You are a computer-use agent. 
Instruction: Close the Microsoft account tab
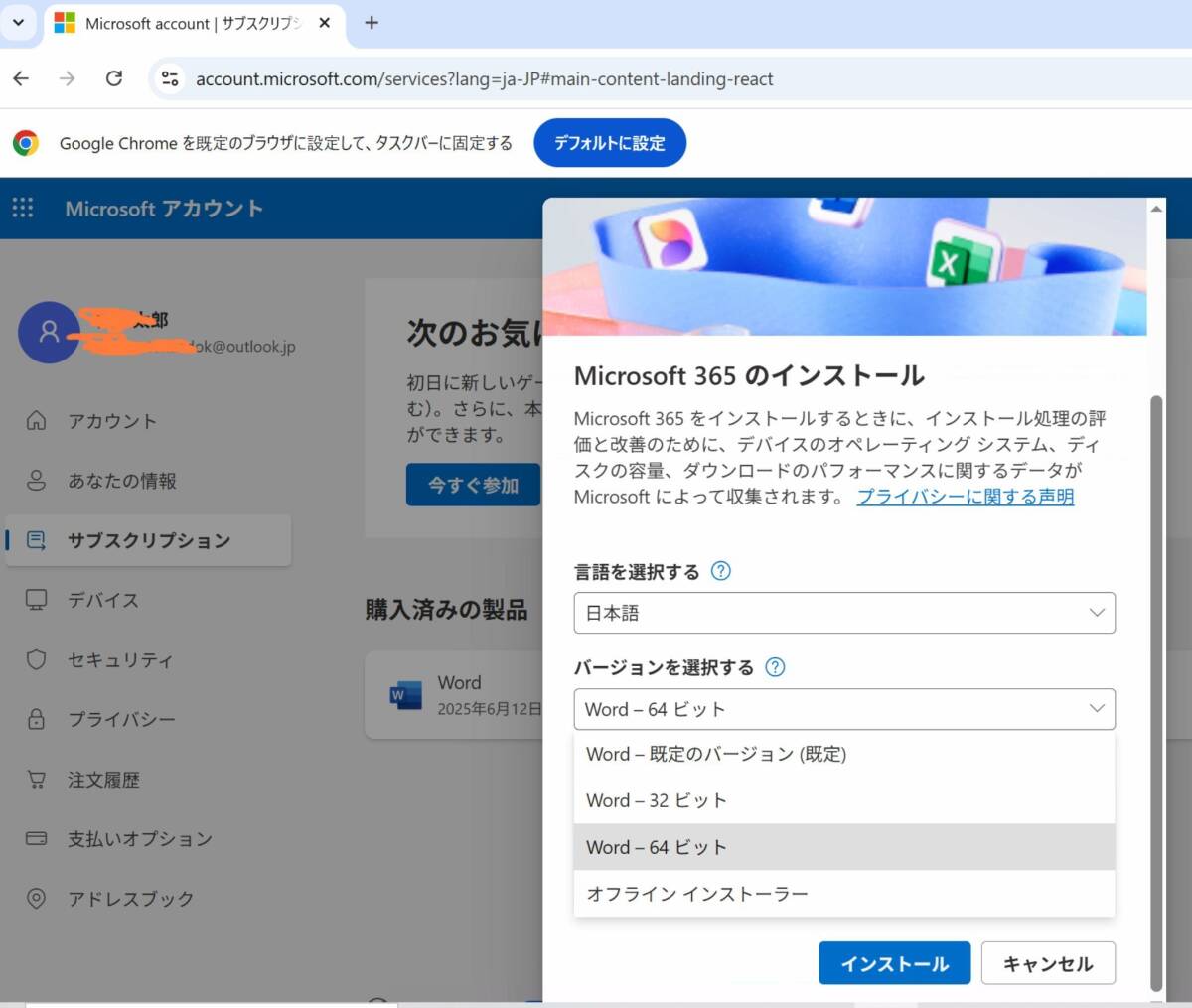click(x=324, y=22)
